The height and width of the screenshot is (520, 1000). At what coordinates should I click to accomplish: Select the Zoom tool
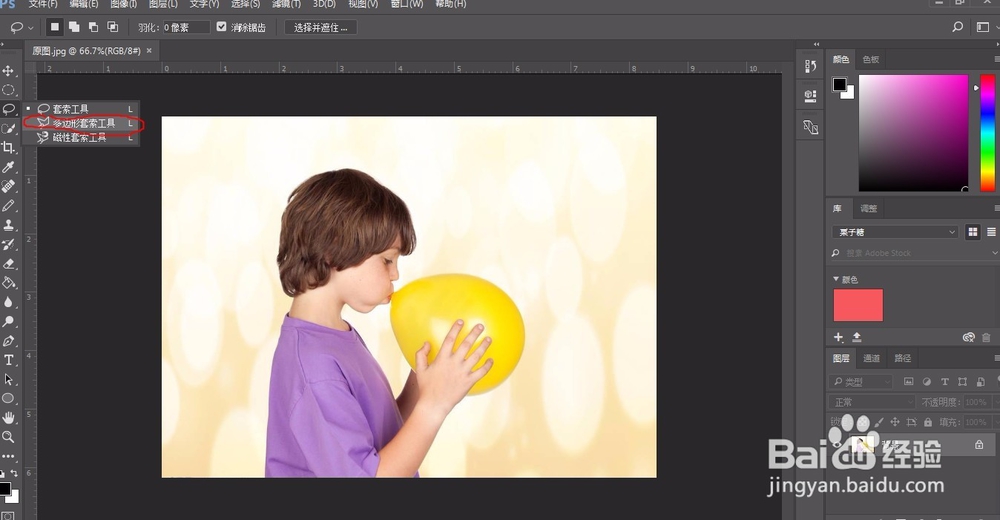tap(8, 437)
